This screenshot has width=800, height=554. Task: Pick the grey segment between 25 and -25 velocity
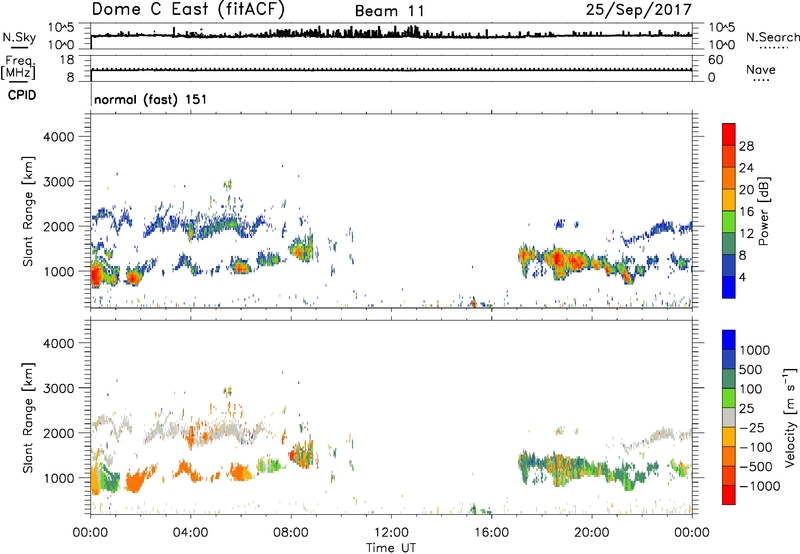click(x=729, y=417)
